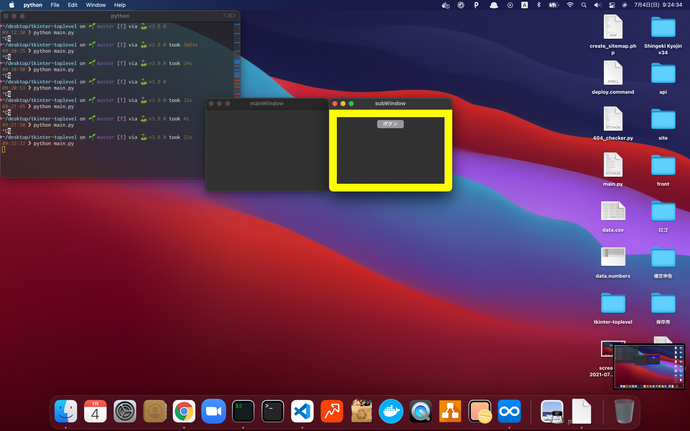Open the Apple menu

coord(12,5)
